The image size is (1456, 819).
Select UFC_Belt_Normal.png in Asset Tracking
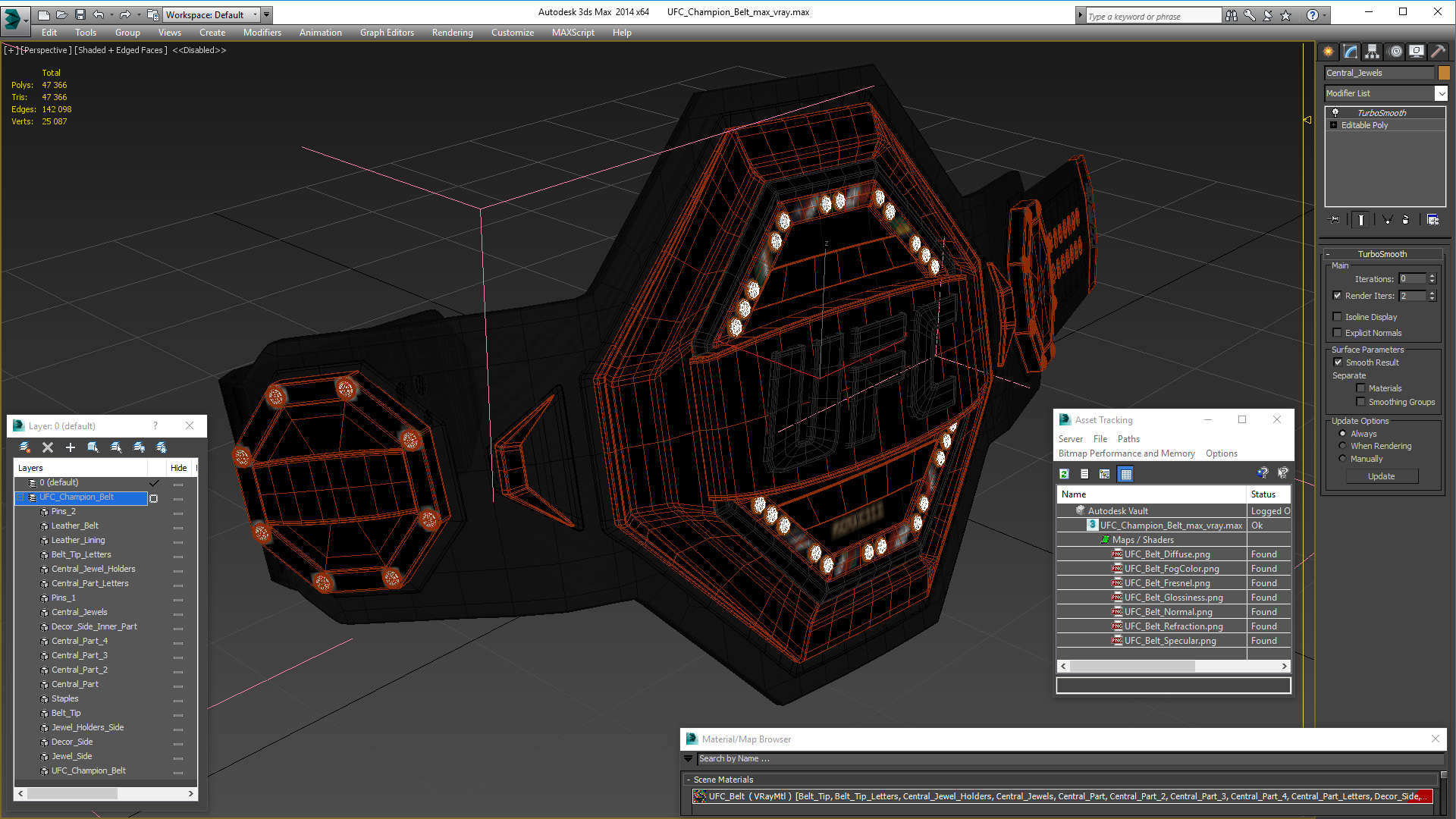pyautogui.click(x=1168, y=612)
